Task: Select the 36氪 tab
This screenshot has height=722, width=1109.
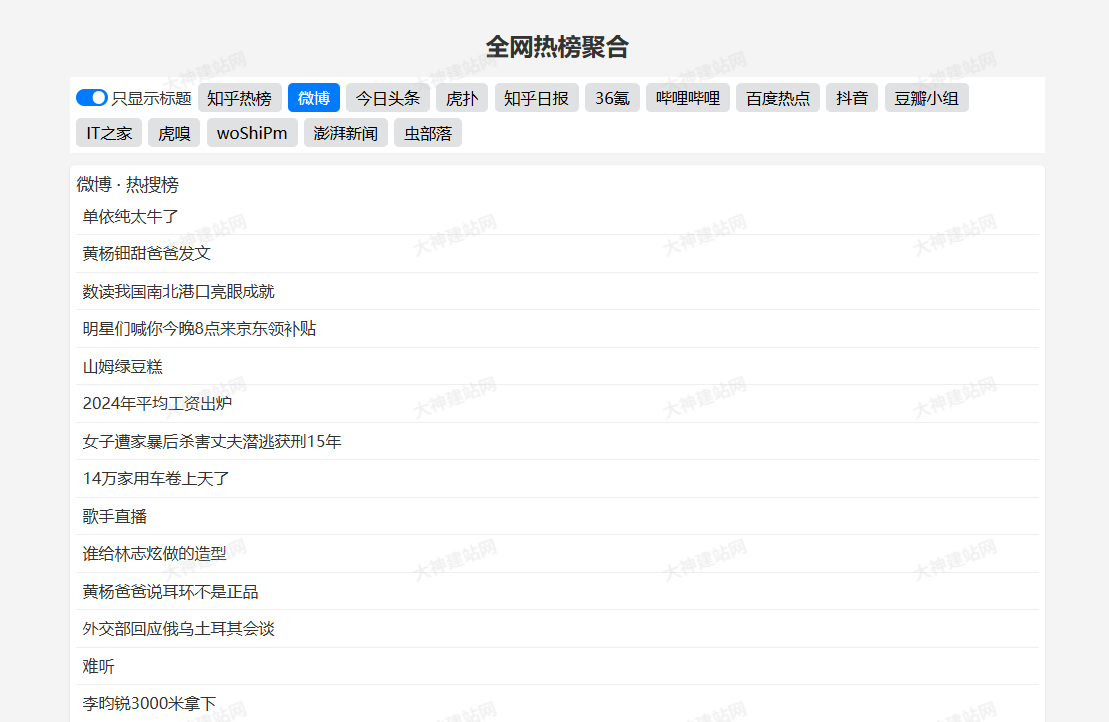Action: [612, 98]
